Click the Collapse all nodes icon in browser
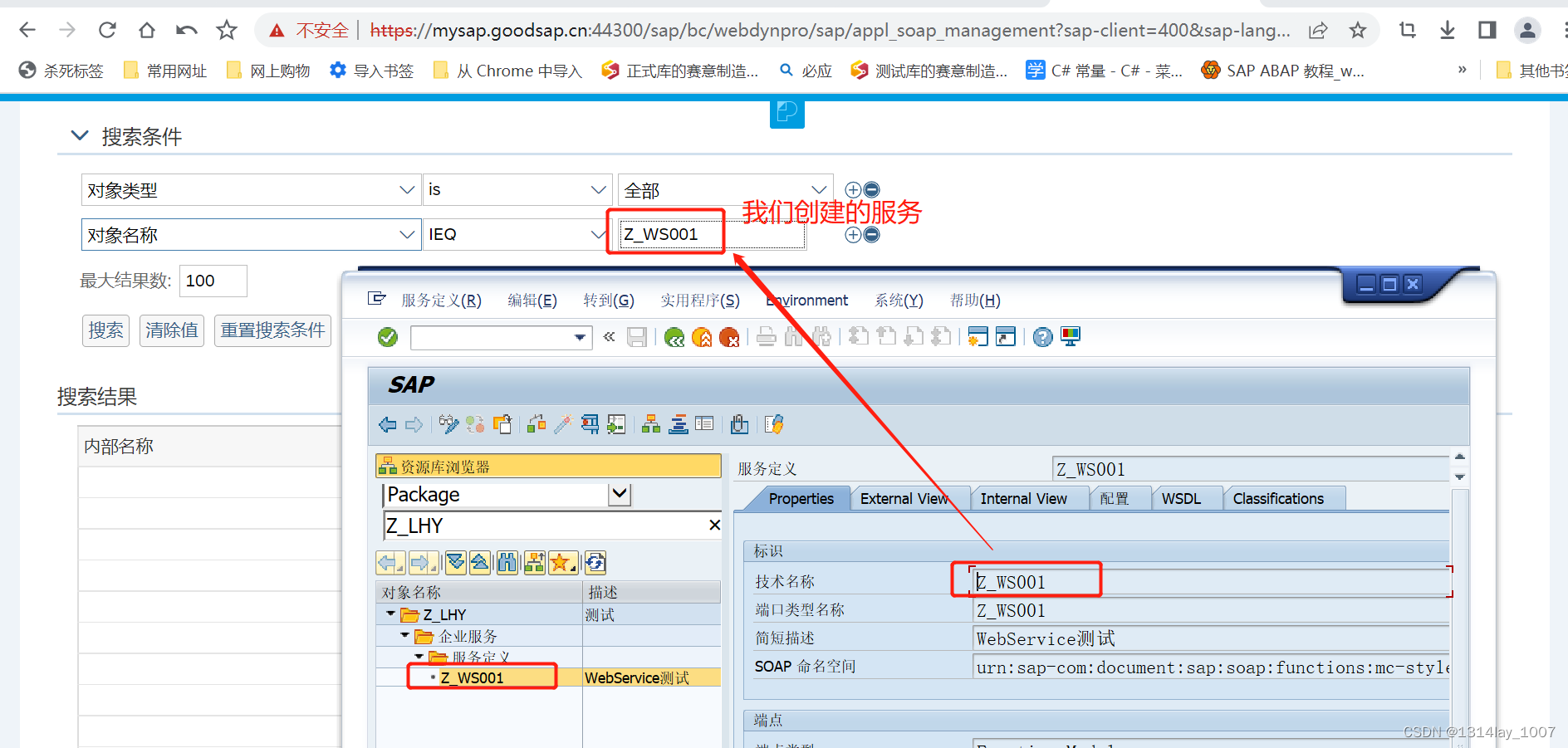The image size is (1568, 748). (480, 563)
